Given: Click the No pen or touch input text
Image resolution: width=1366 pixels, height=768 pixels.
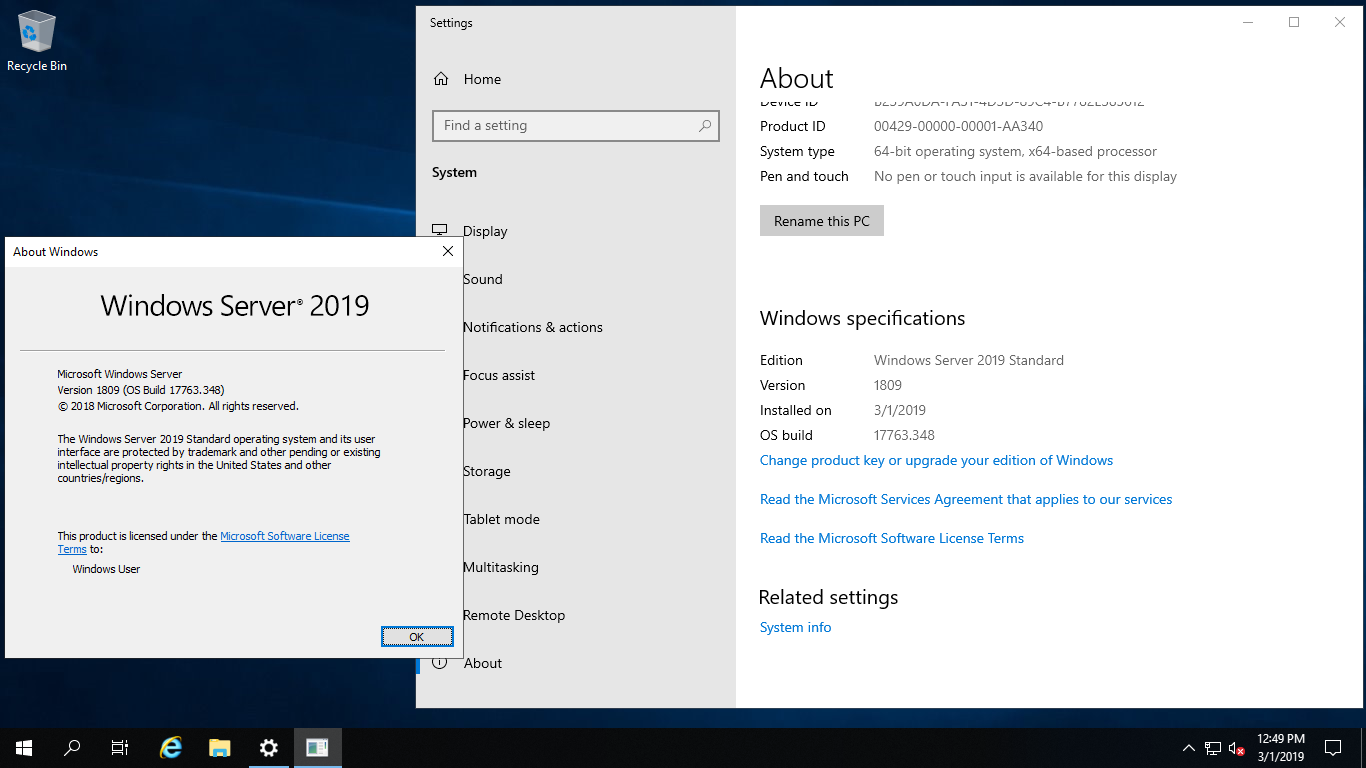Looking at the screenshot, I should click(x=1025, y=176).
